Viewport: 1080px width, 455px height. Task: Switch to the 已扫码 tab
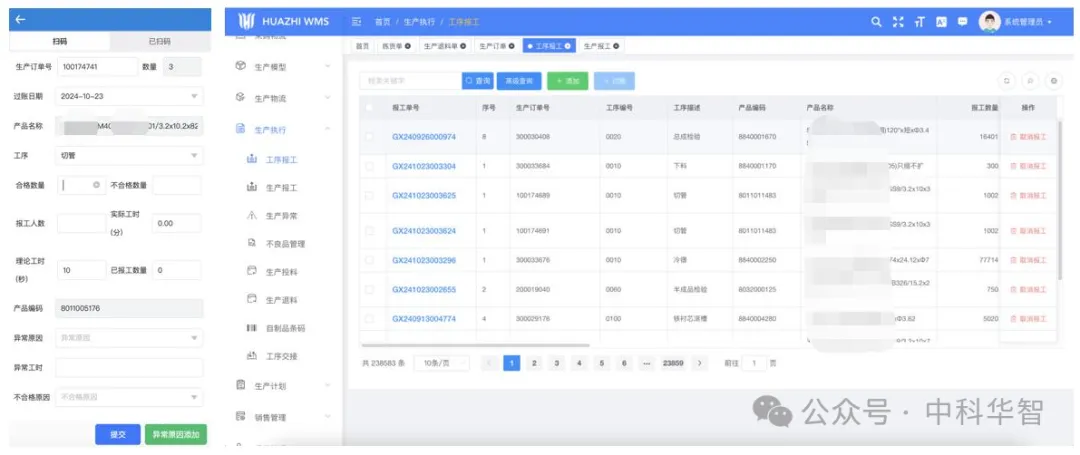[x=159, y=42]
